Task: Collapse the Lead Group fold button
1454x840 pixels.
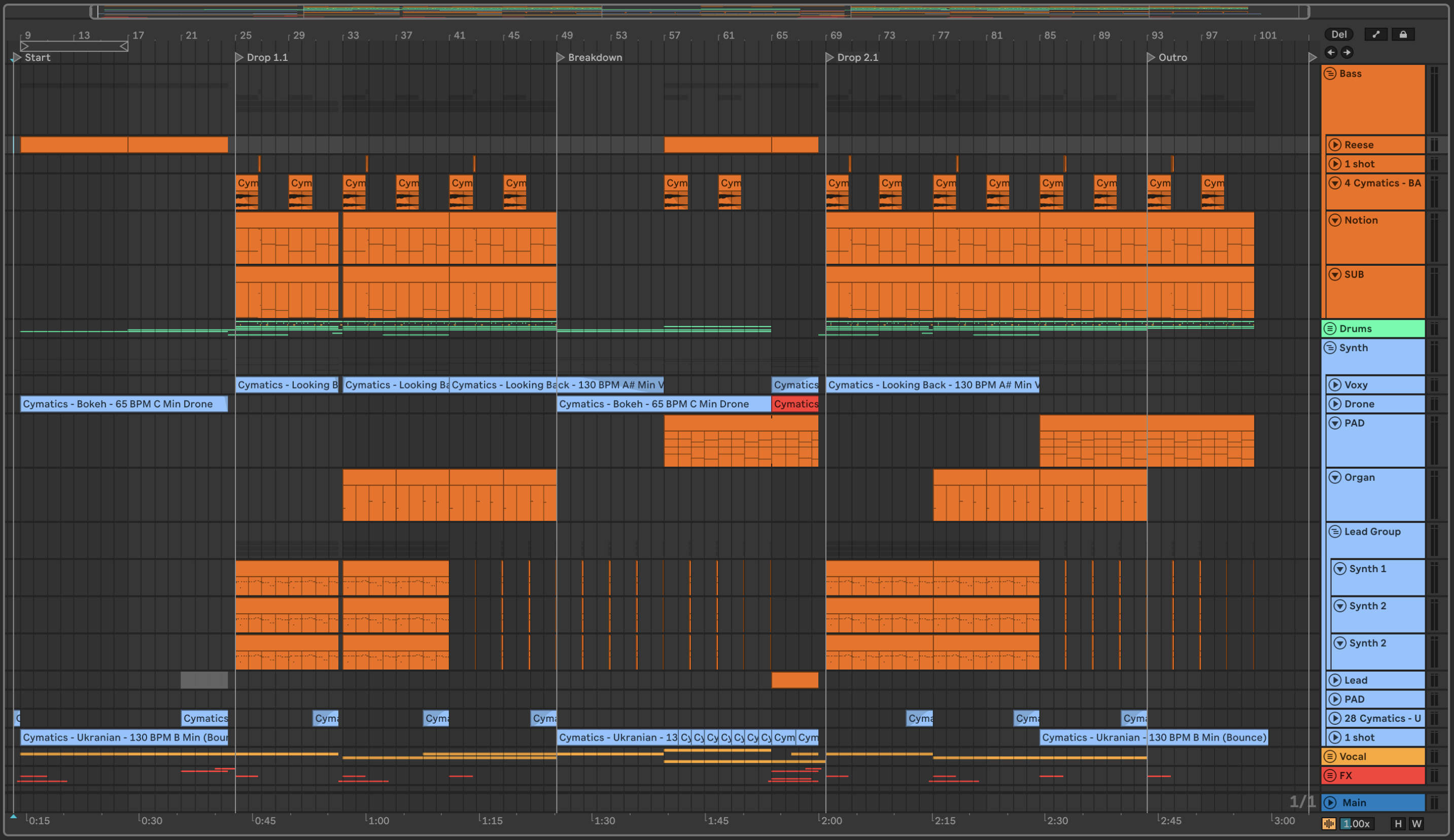Action: point(1335,532)
